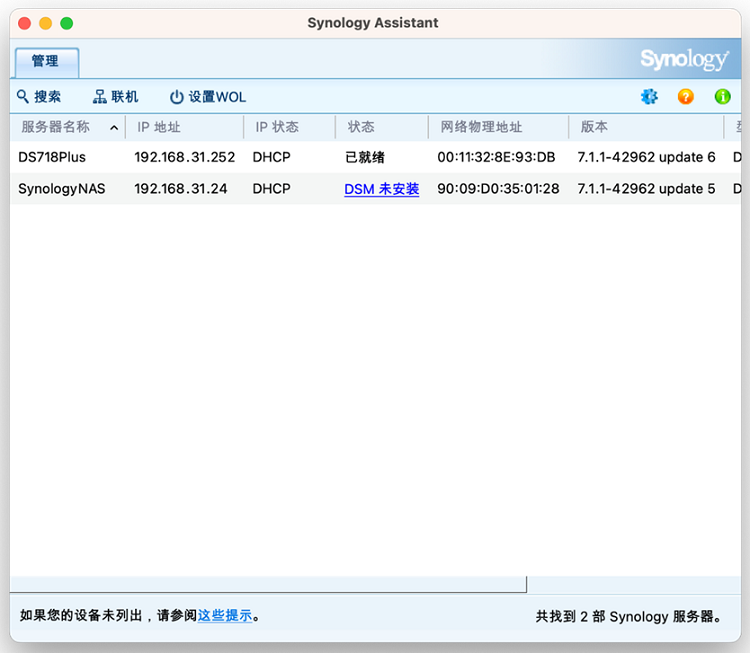Click the Synology logo
Viewport: 750px width, 653px height.
coord(684,60)
